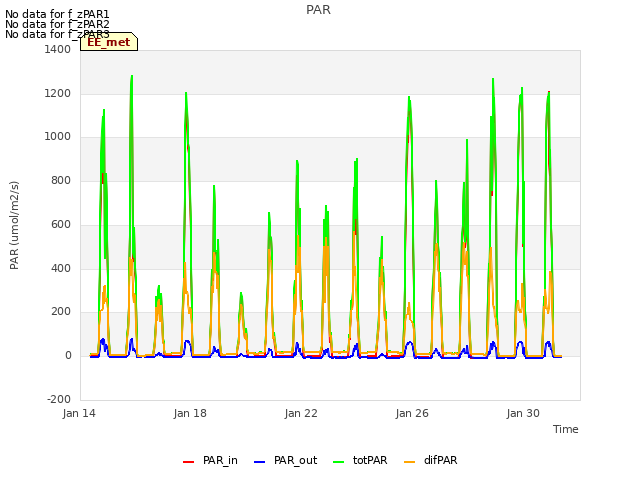Toggle the PAR_in legend entry
The height and width of the screenshot is (480, 640).
[x=210, y=460]
